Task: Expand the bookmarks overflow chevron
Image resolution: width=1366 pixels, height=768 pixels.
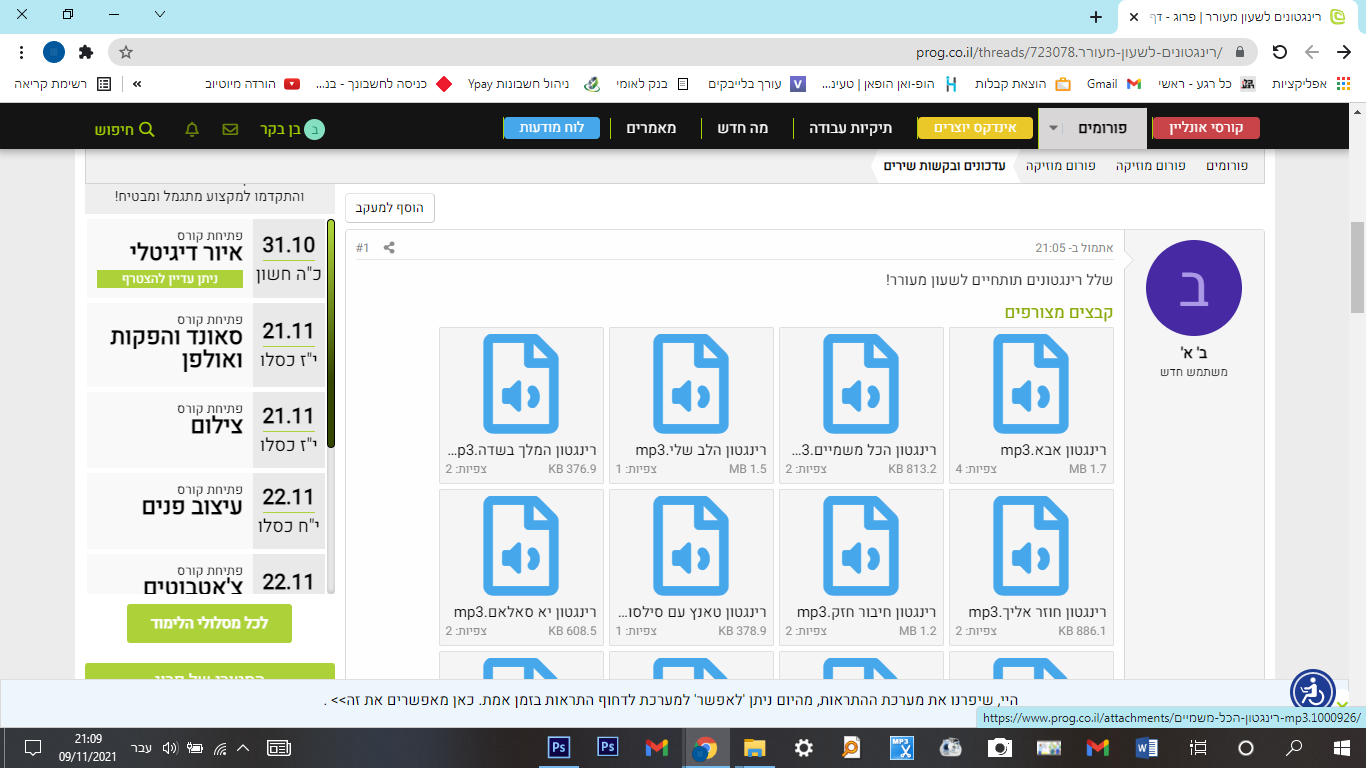Action: pyautogui.click(x=137, y=84)
